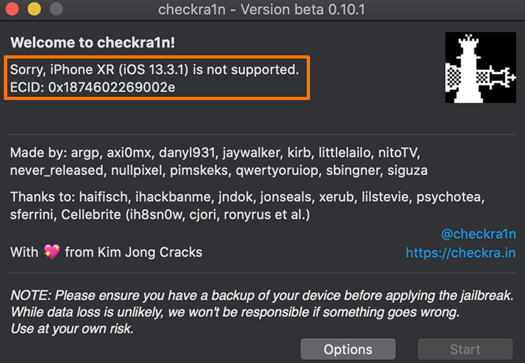Screen dimensions: 525x363
Task: Open the @checkra1n Twitter link
Action: coord(478,234)
